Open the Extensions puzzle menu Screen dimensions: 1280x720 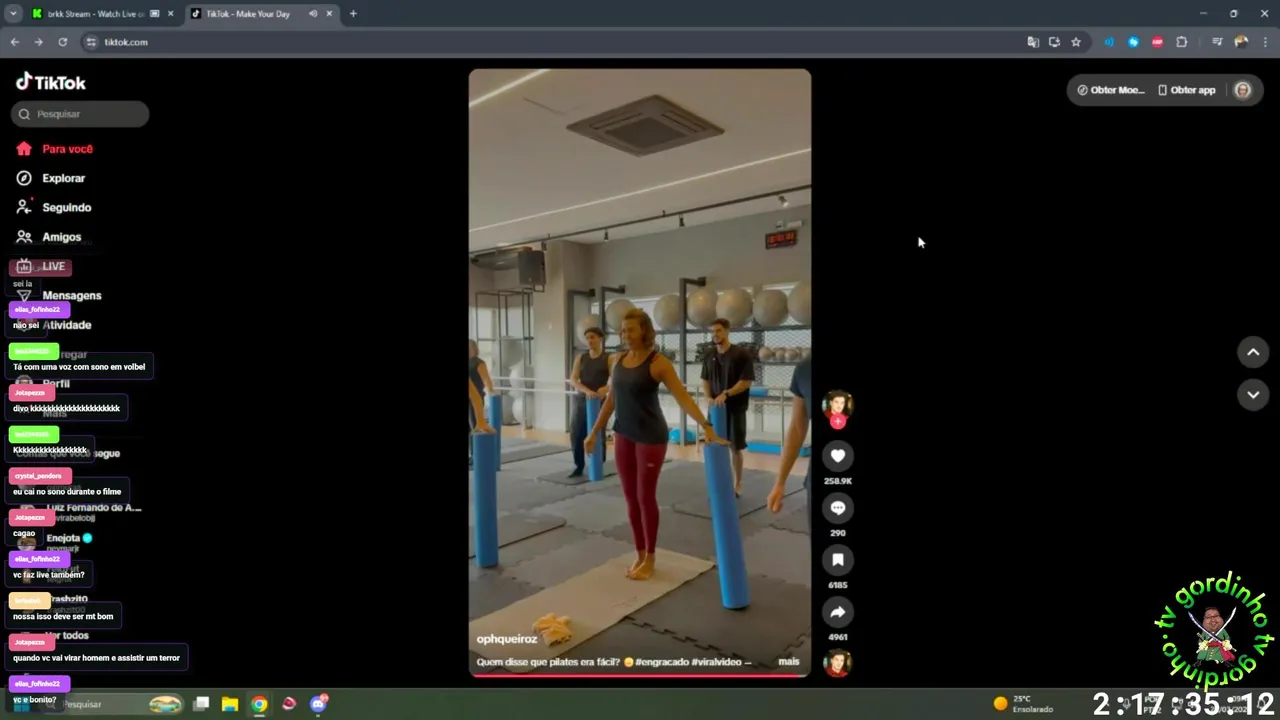(x=1181, y=42)
